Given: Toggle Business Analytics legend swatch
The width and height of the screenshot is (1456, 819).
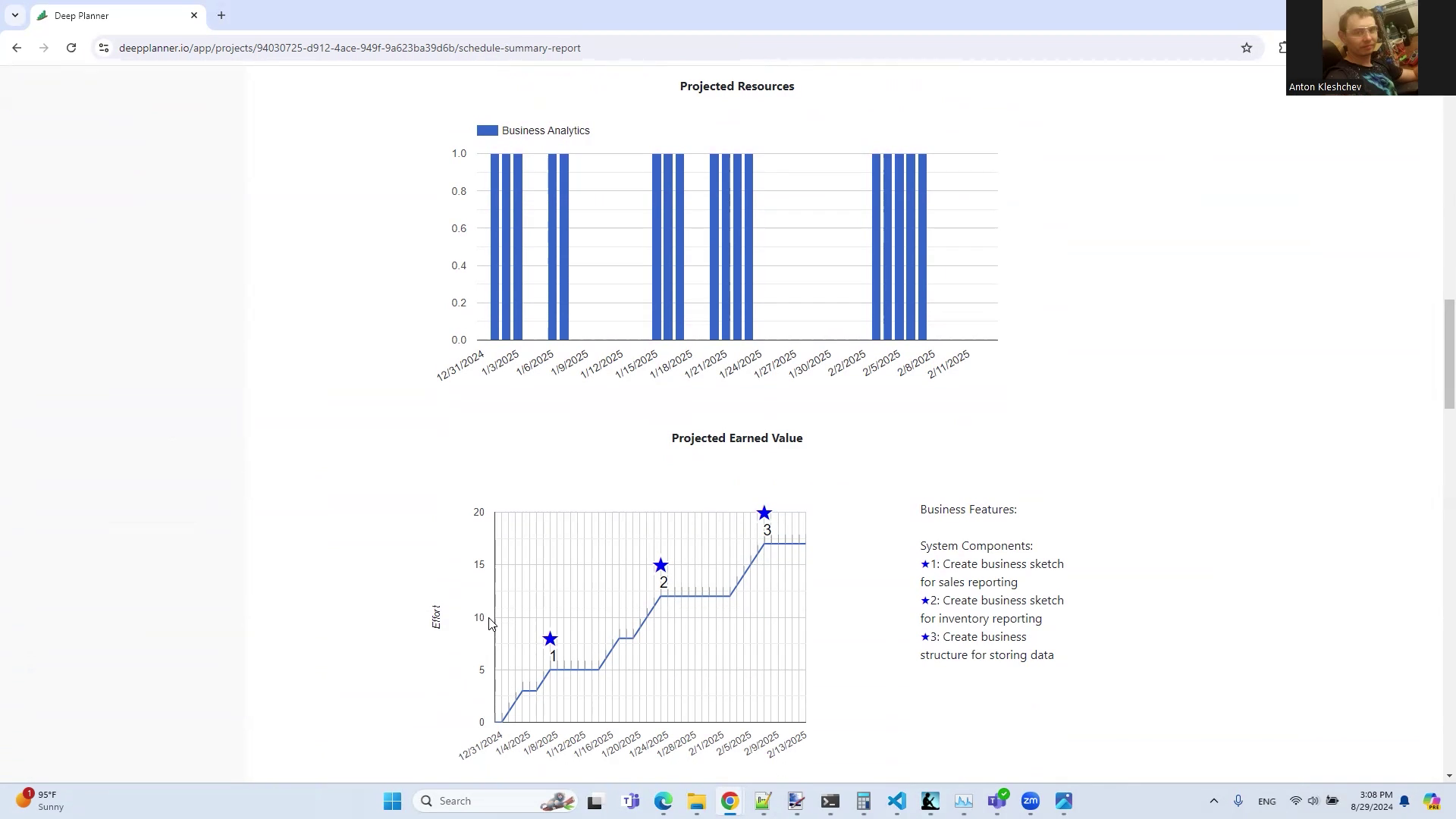Looking at the screenshot, I should (x=487, y=130).
